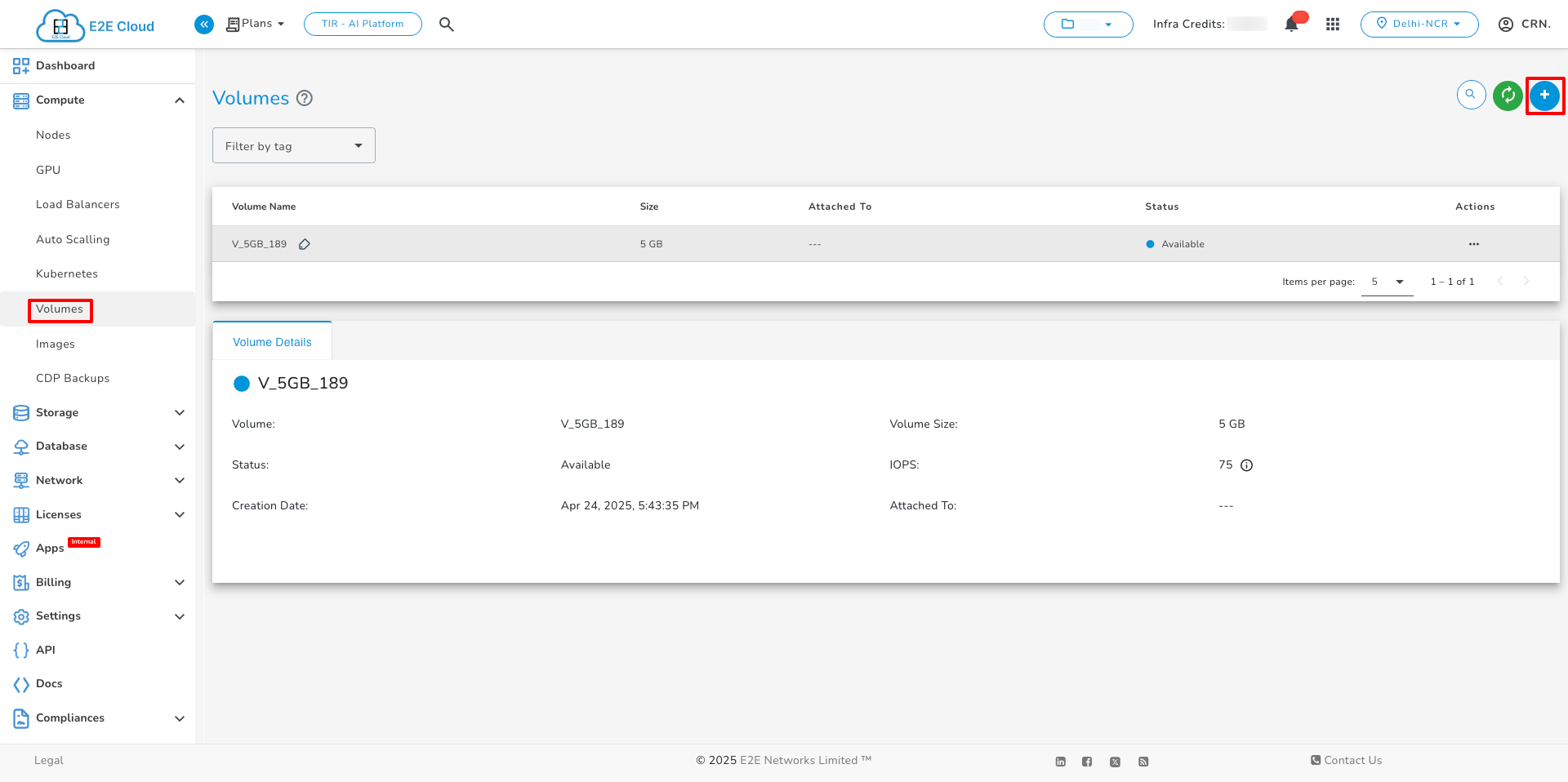
Task: Open the Delhi-NCR region selector
Action: pyautogui.click(x=1419, y=24)
